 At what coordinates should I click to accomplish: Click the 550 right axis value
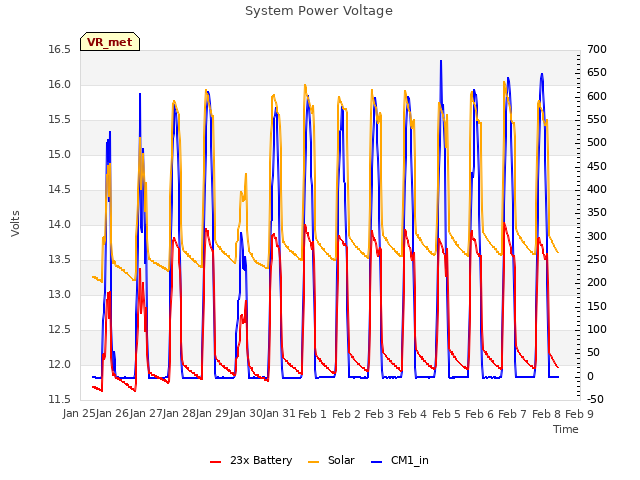click(597, 120)
